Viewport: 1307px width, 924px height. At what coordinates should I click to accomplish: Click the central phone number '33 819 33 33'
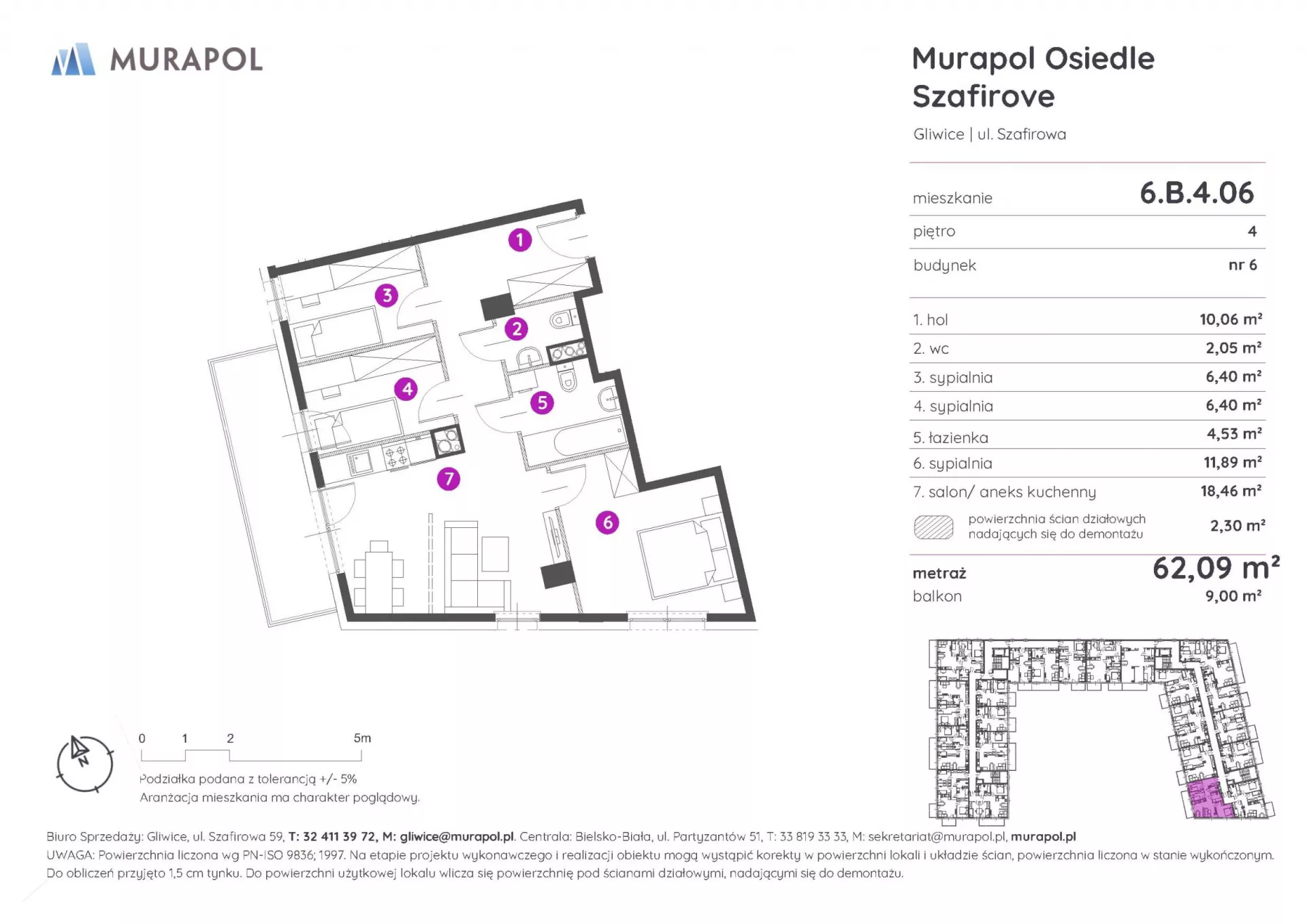813,836
